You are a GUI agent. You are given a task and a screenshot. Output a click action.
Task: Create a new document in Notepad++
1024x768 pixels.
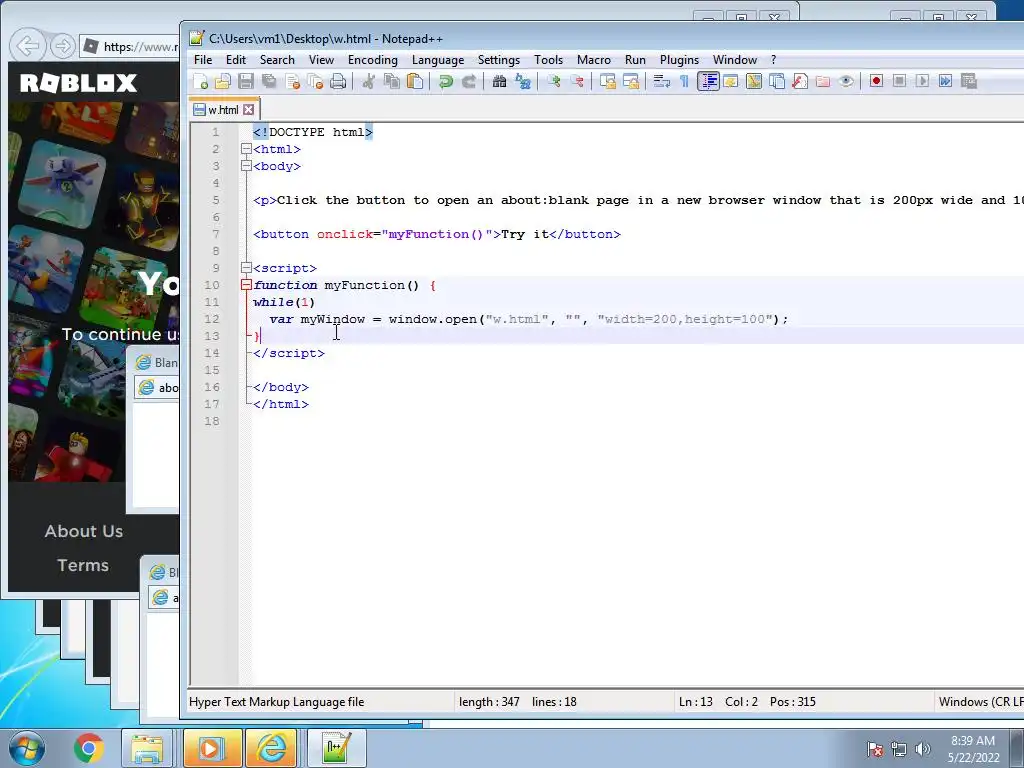[200, 82]
